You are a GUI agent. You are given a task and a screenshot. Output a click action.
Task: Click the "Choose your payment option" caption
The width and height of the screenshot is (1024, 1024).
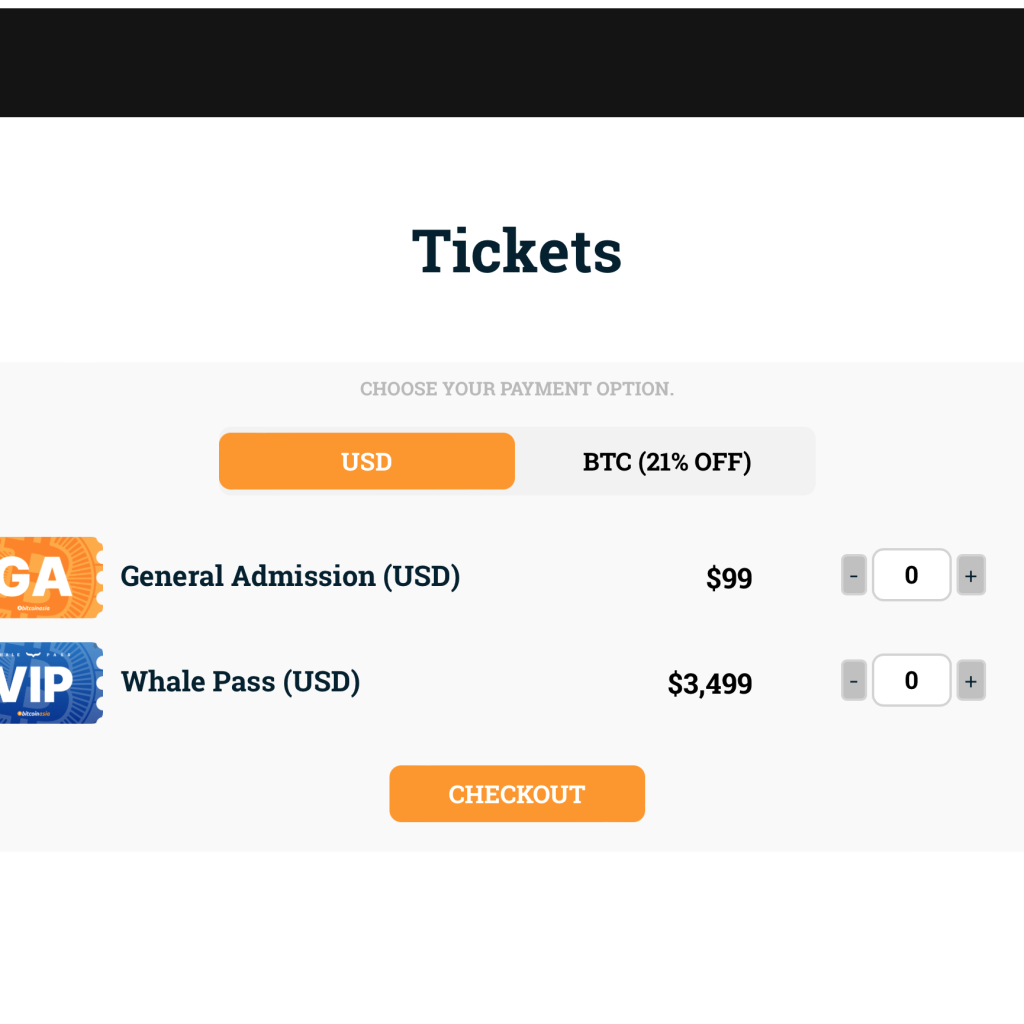click(517, 389)
